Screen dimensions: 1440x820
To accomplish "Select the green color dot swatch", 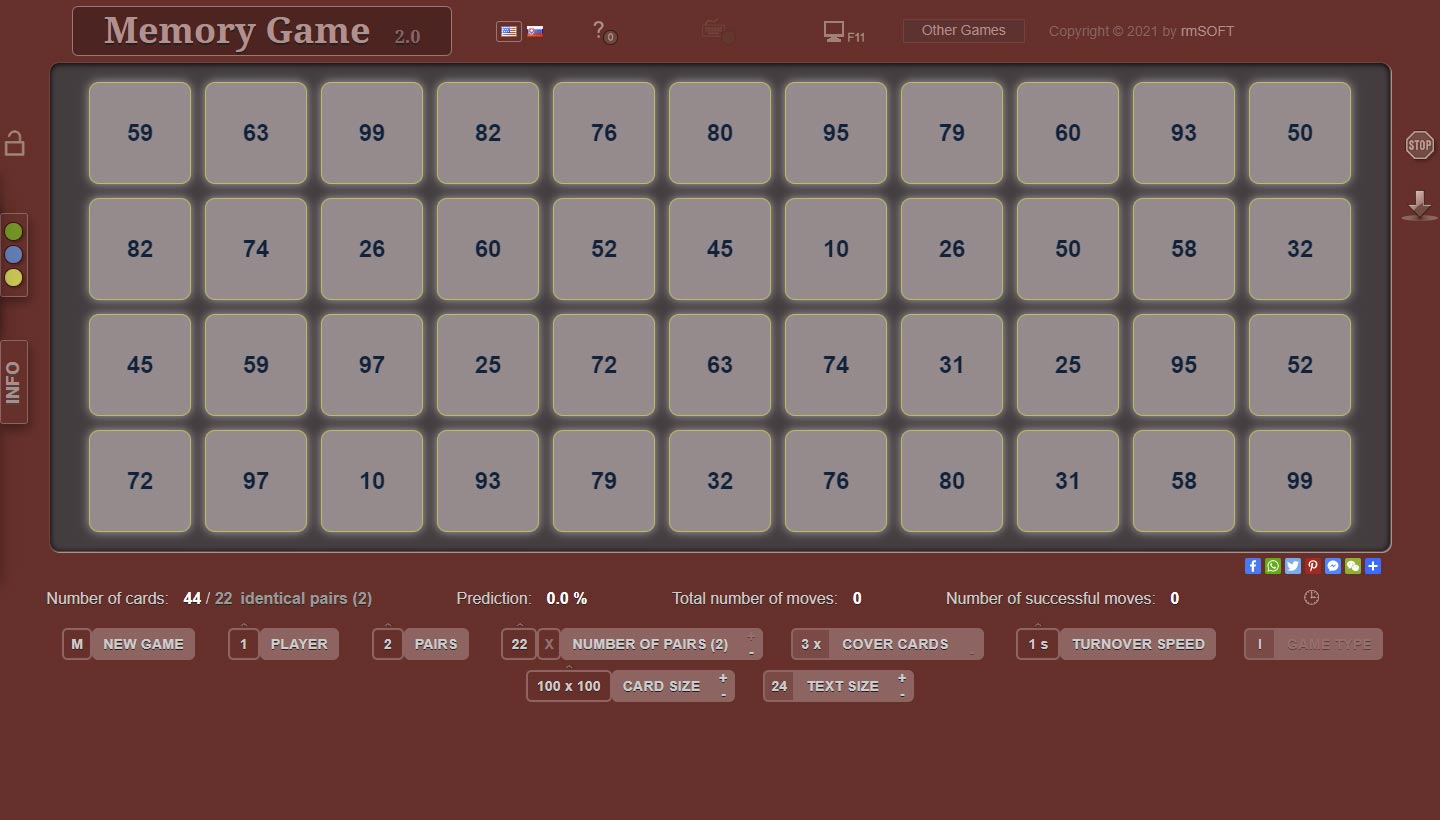I will tap(14, 231).
